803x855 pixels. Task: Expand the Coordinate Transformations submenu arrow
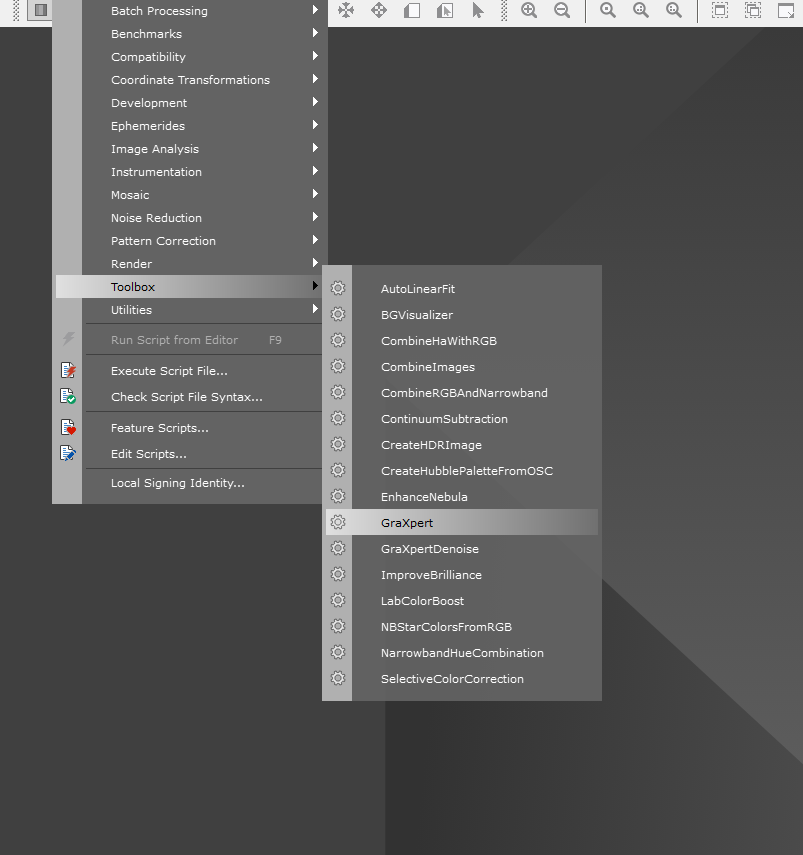315,79
